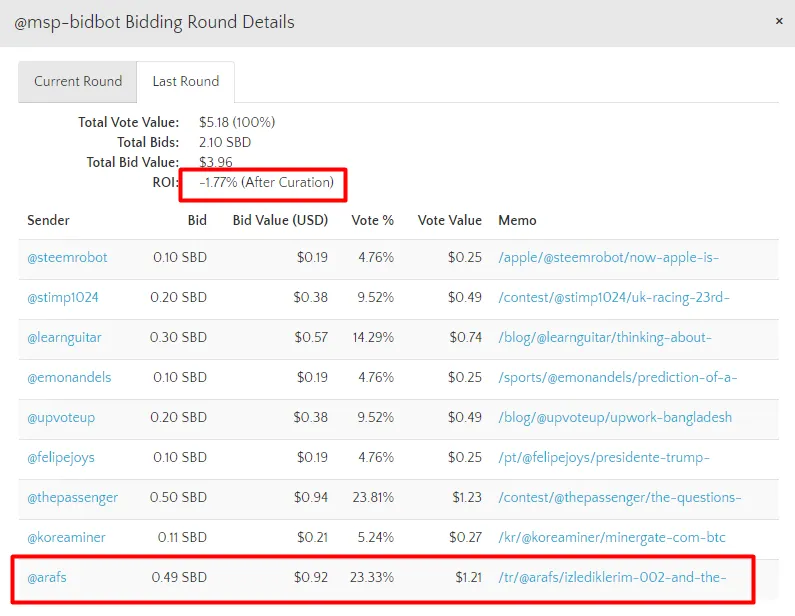Open the izlediklerim-002 memo link
Image resolution: width=795 pixels, height=616 pixels.
point(612,578)
